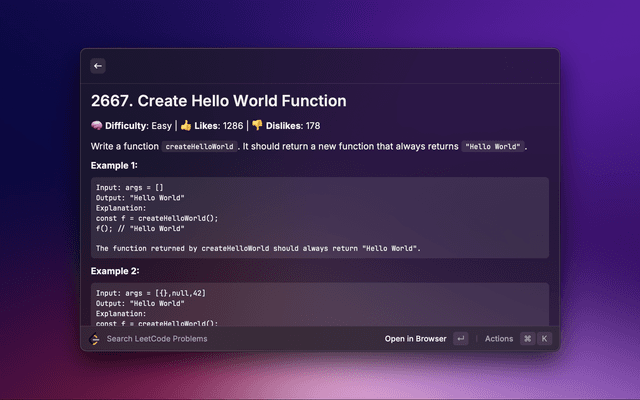Click the brain difficulty icon
This screenshot has width=640, height=400.
coord(97,126)
